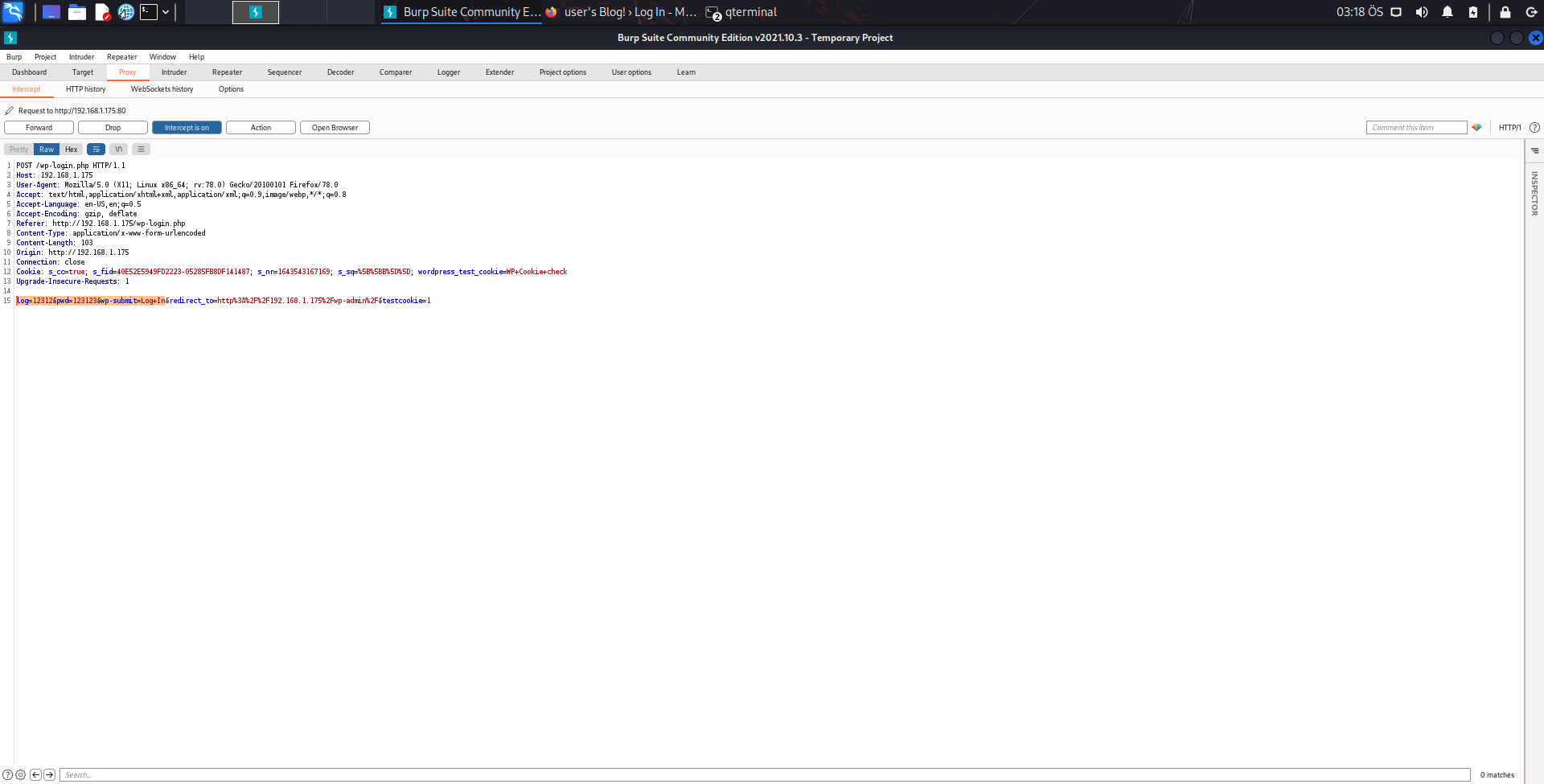Toggle the Intercept is on button
Viewport: 1544px width, 784px height.
(x=187, y=128)
